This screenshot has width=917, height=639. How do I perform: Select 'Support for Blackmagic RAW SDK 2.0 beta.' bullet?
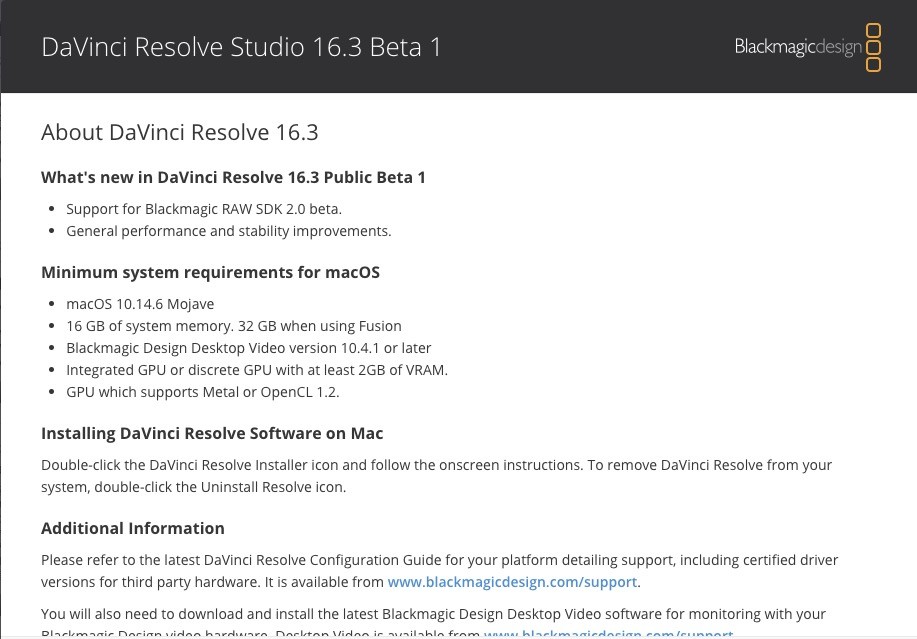204,209
